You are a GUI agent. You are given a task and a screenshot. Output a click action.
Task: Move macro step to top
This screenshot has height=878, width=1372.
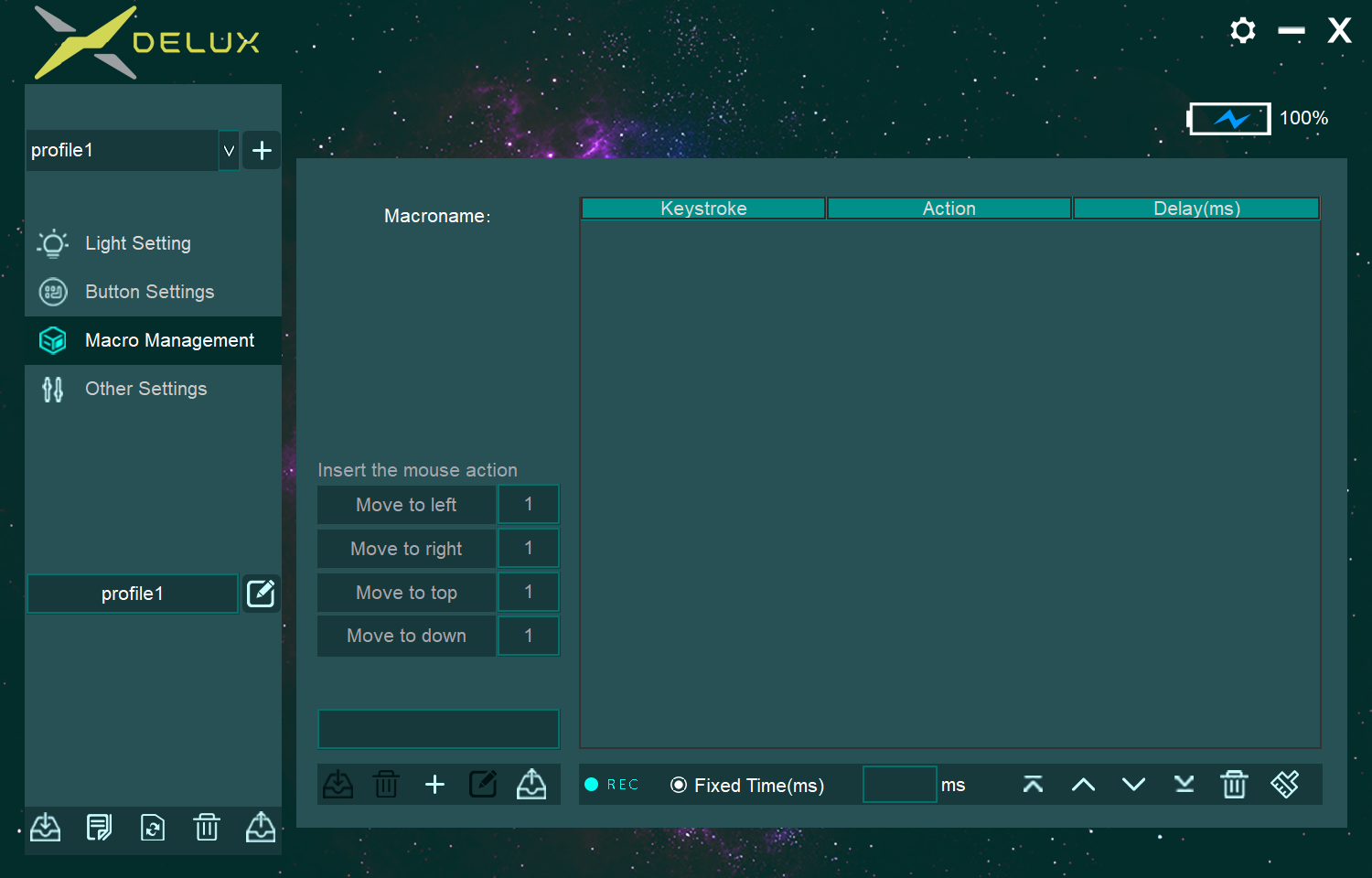(x=1033, y=785)
